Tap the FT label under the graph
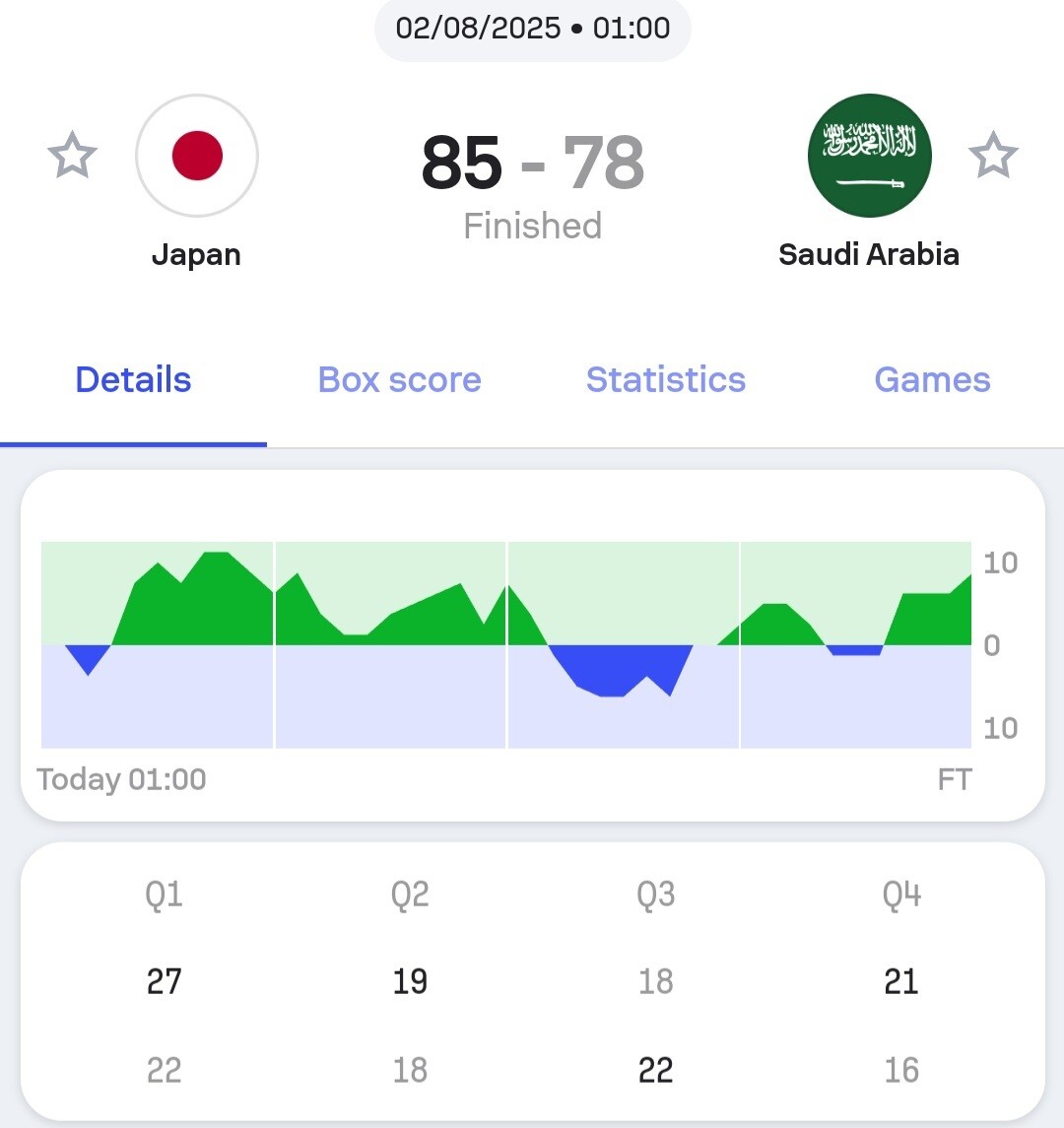 (954, 780)
